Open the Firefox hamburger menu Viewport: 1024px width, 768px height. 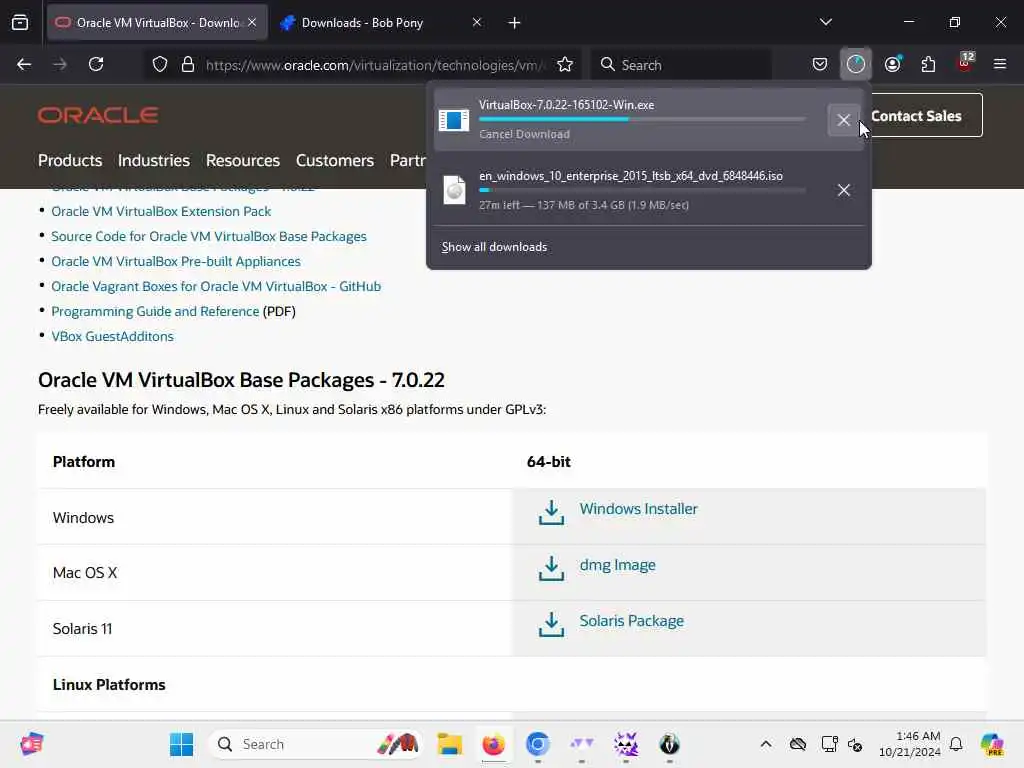coord(1000,64)
